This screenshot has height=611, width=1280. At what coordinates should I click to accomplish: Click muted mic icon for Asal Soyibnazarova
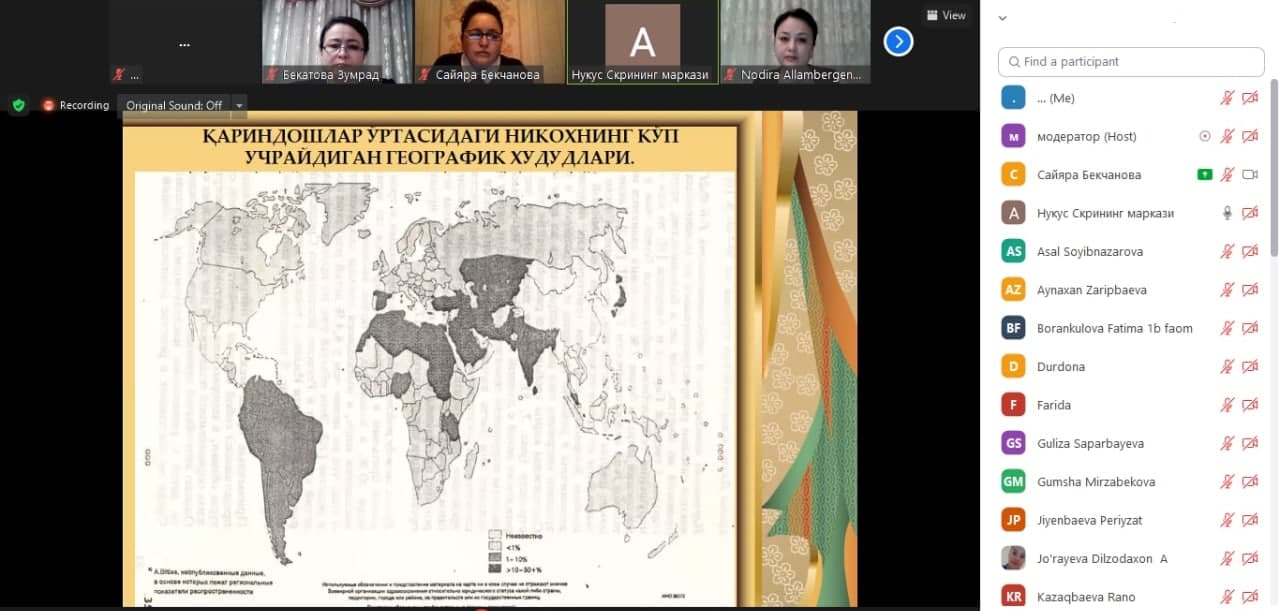pos(1227,252)
